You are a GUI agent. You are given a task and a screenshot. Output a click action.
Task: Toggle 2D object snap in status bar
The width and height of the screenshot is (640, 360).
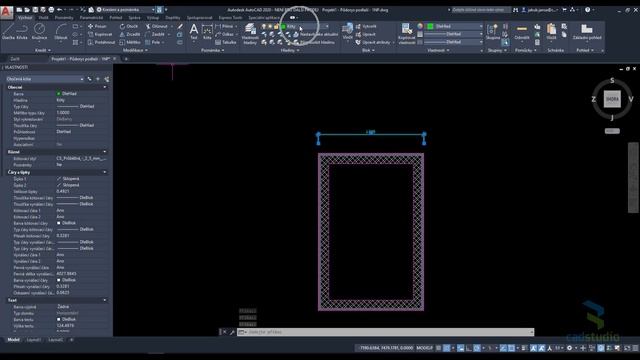click(x=511, y=348)
